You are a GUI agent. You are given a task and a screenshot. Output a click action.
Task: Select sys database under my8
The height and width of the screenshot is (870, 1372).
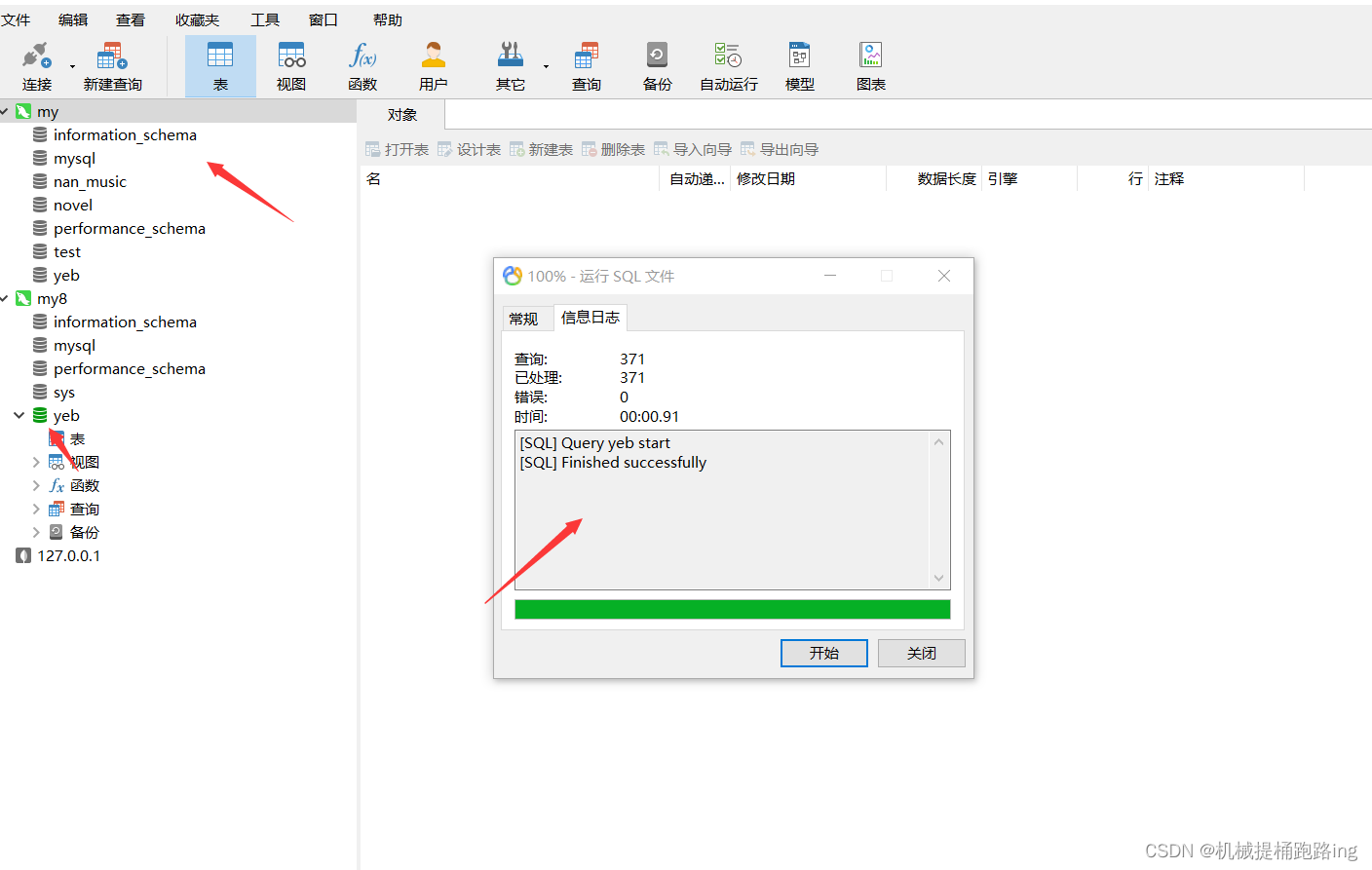click(64, 392)
